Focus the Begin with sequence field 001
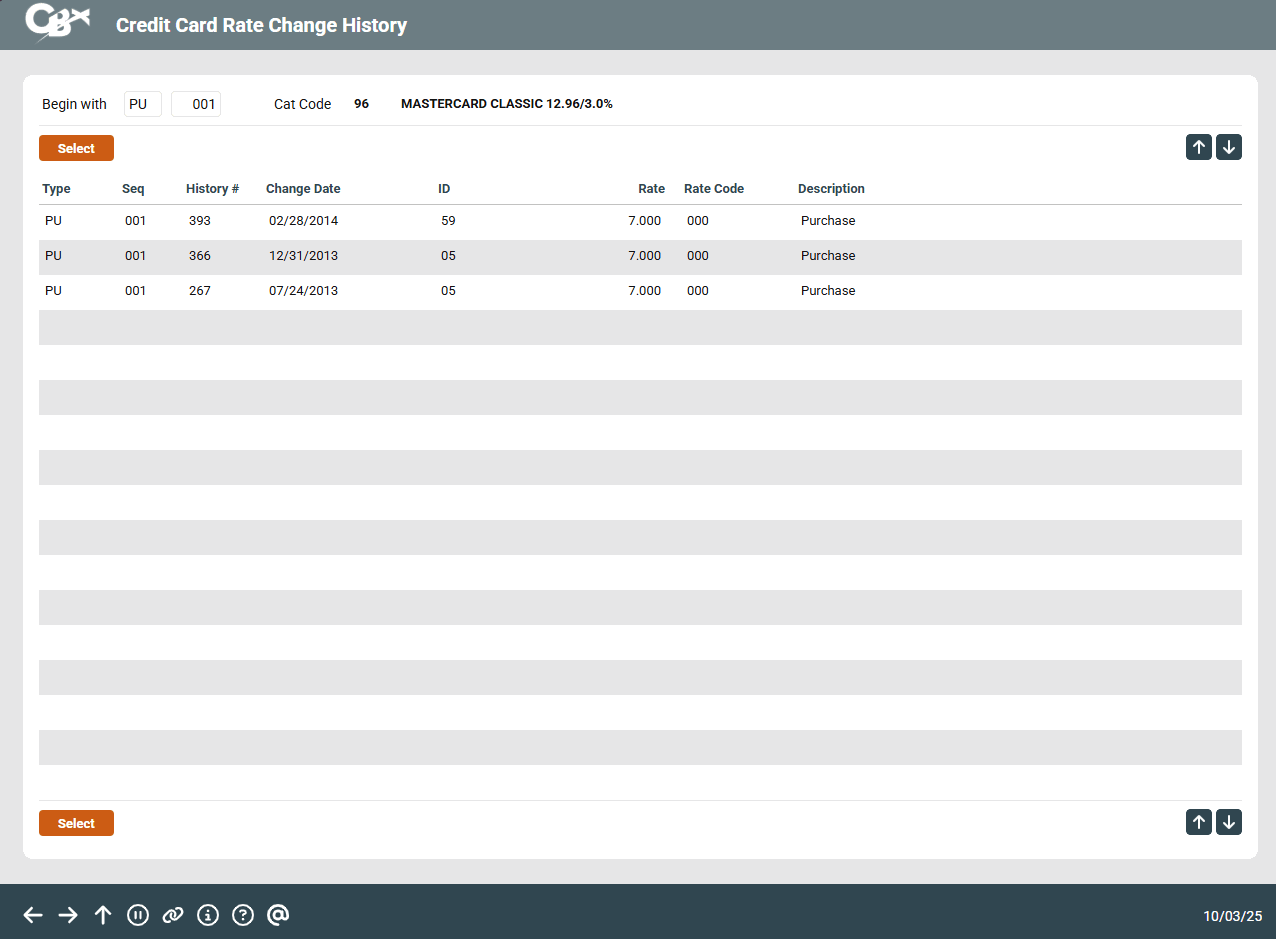 pyautogui.click(x=196, y=104)
